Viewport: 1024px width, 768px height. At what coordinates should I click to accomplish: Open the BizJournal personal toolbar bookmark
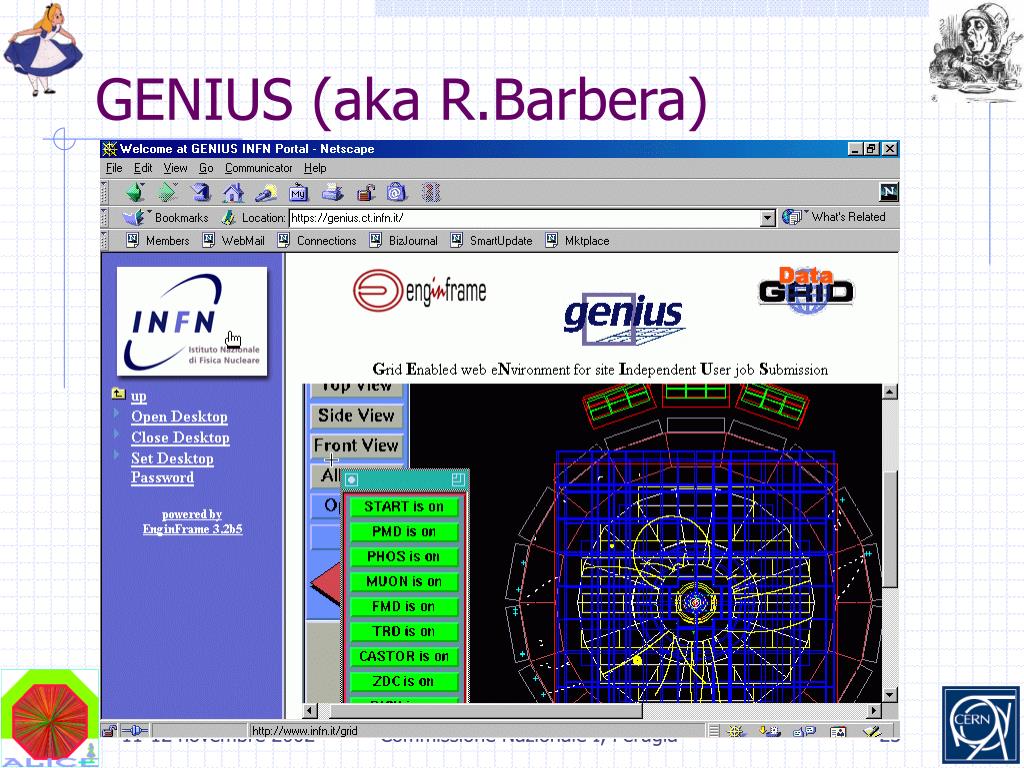point(404,240)
